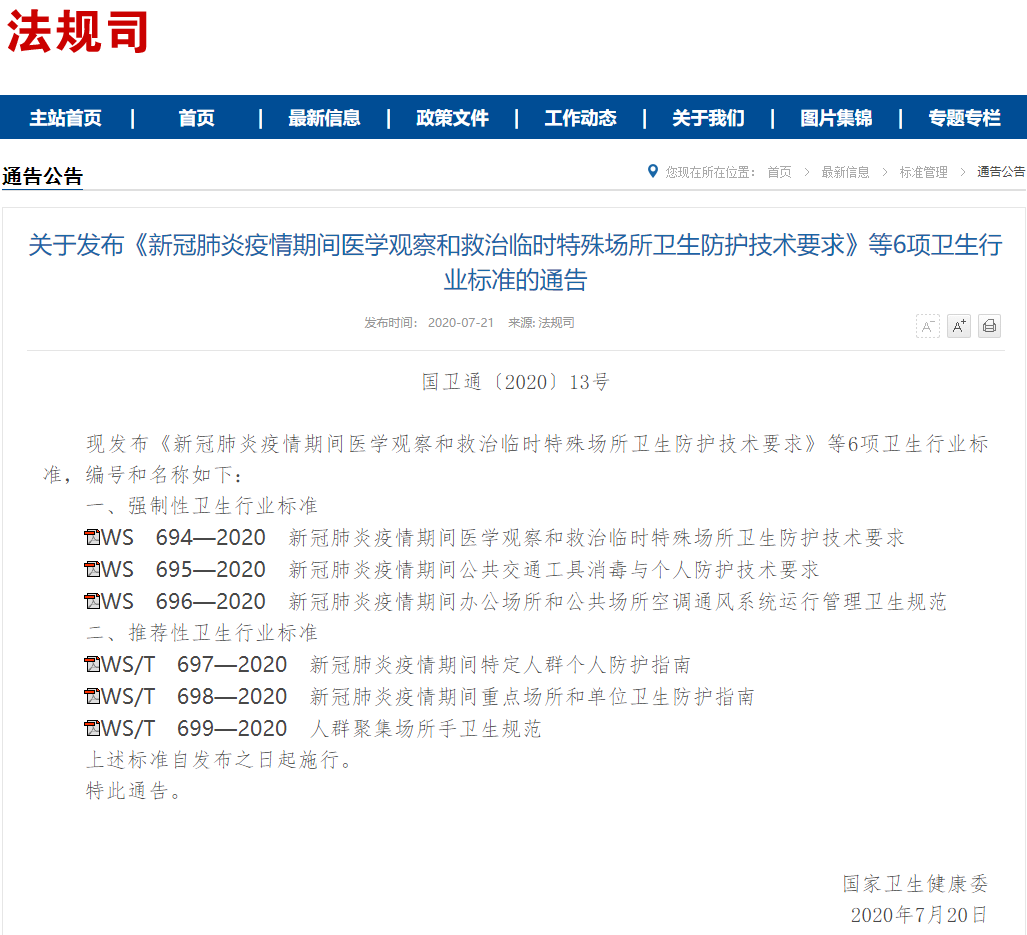Click 标准管理 breadcrumb link
Viewport: 1027px width, 935px height.
click(x=923, y=172)
